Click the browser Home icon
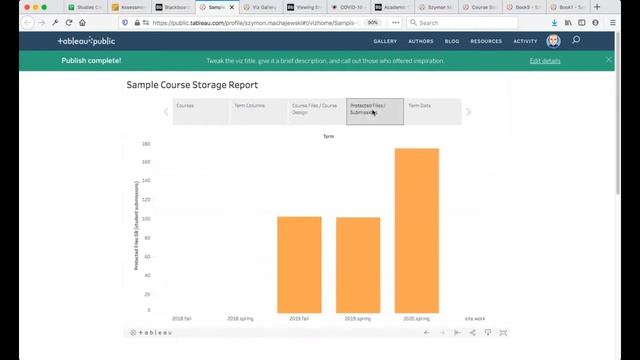The height and width of the screenshot is (360, 640). click(82, 23)
